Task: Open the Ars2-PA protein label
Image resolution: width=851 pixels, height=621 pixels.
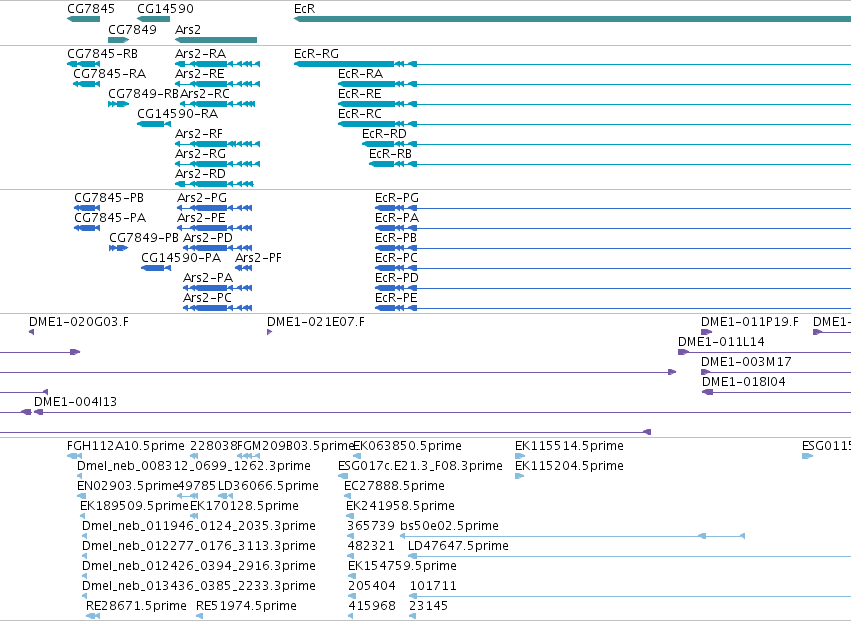Action: click(x=208, y=278)
